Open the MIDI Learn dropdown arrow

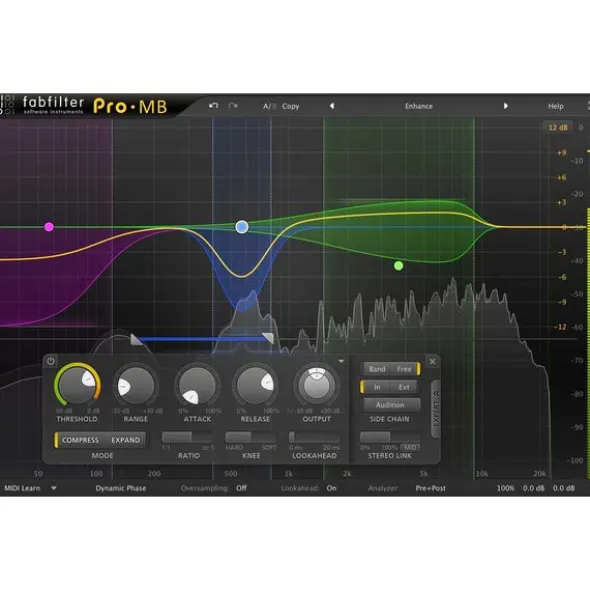(54, 488)
